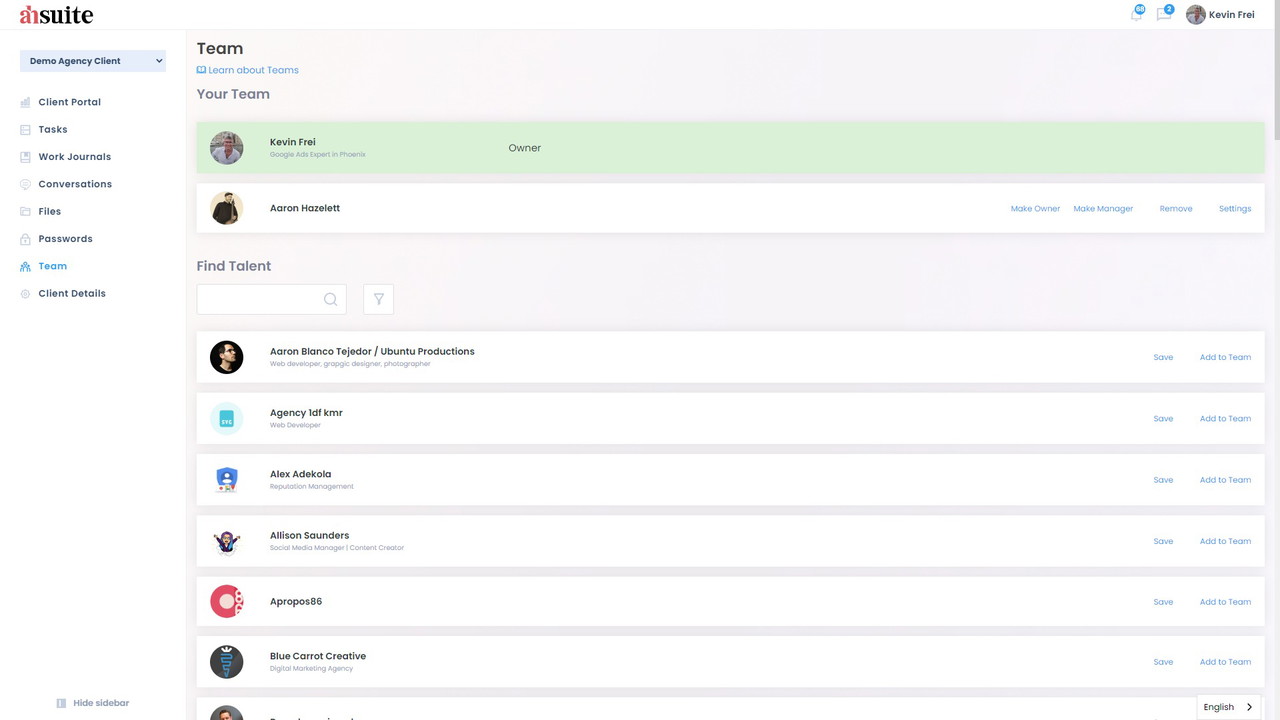The height and width of the screenshot is (720, 1280).
Task: Click Allison Saunders' profile avatar
Action: coord(227,541)
